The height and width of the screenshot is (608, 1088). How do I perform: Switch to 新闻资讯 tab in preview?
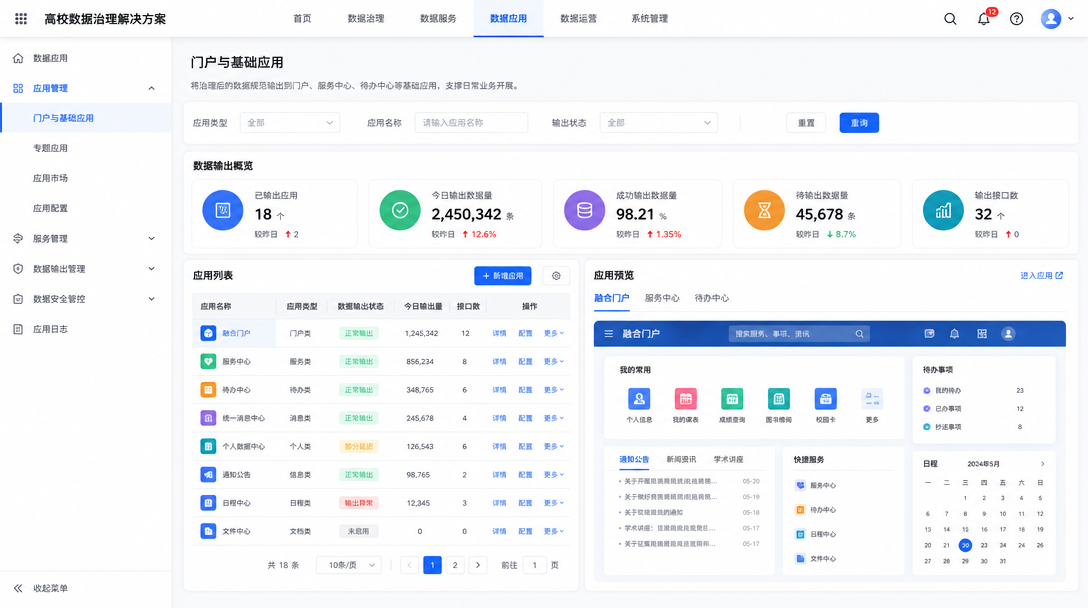pos(681,459)
